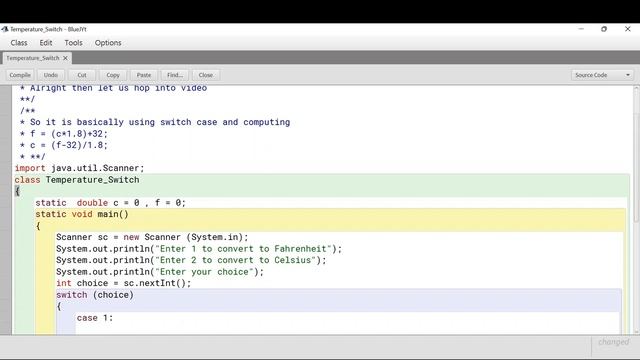Click the Cut button
This screenshot has height=360, width=640.
point(82,75)
